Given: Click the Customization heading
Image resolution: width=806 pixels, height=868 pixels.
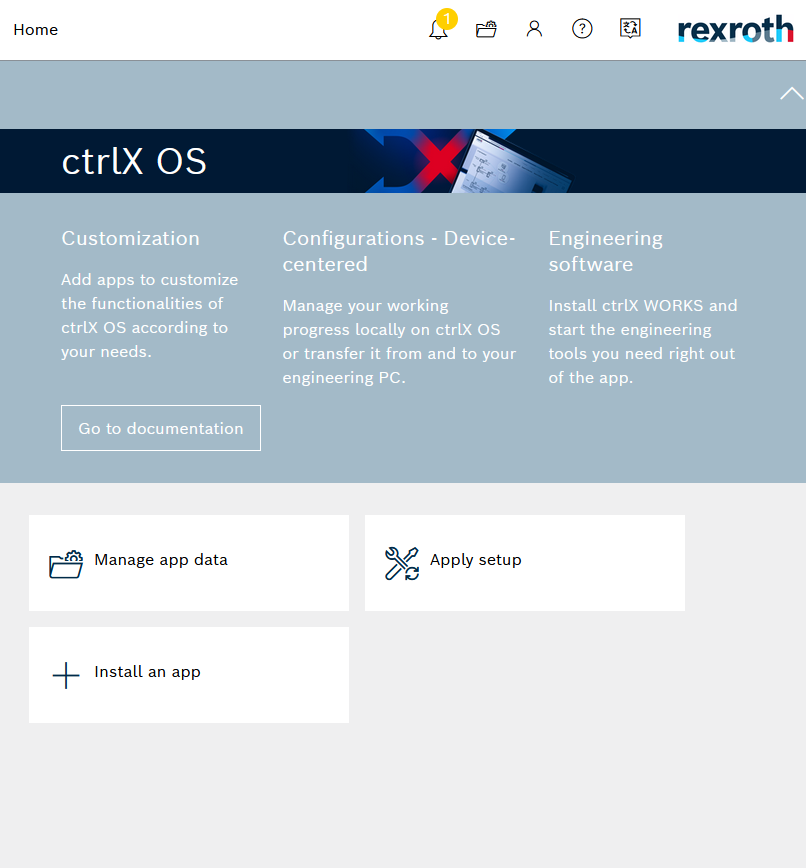Looking at the screenshot, I should click(x=131, y=238).
